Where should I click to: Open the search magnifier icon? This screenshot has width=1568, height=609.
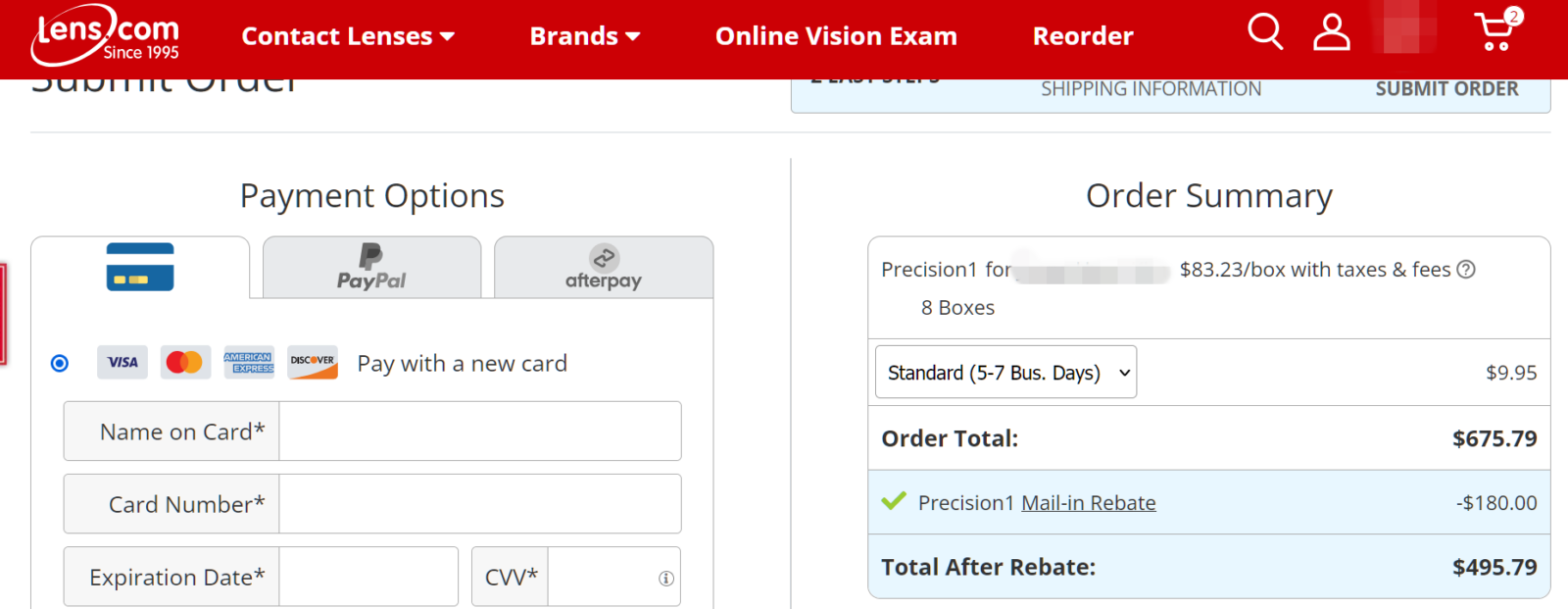pos(1264,31)
